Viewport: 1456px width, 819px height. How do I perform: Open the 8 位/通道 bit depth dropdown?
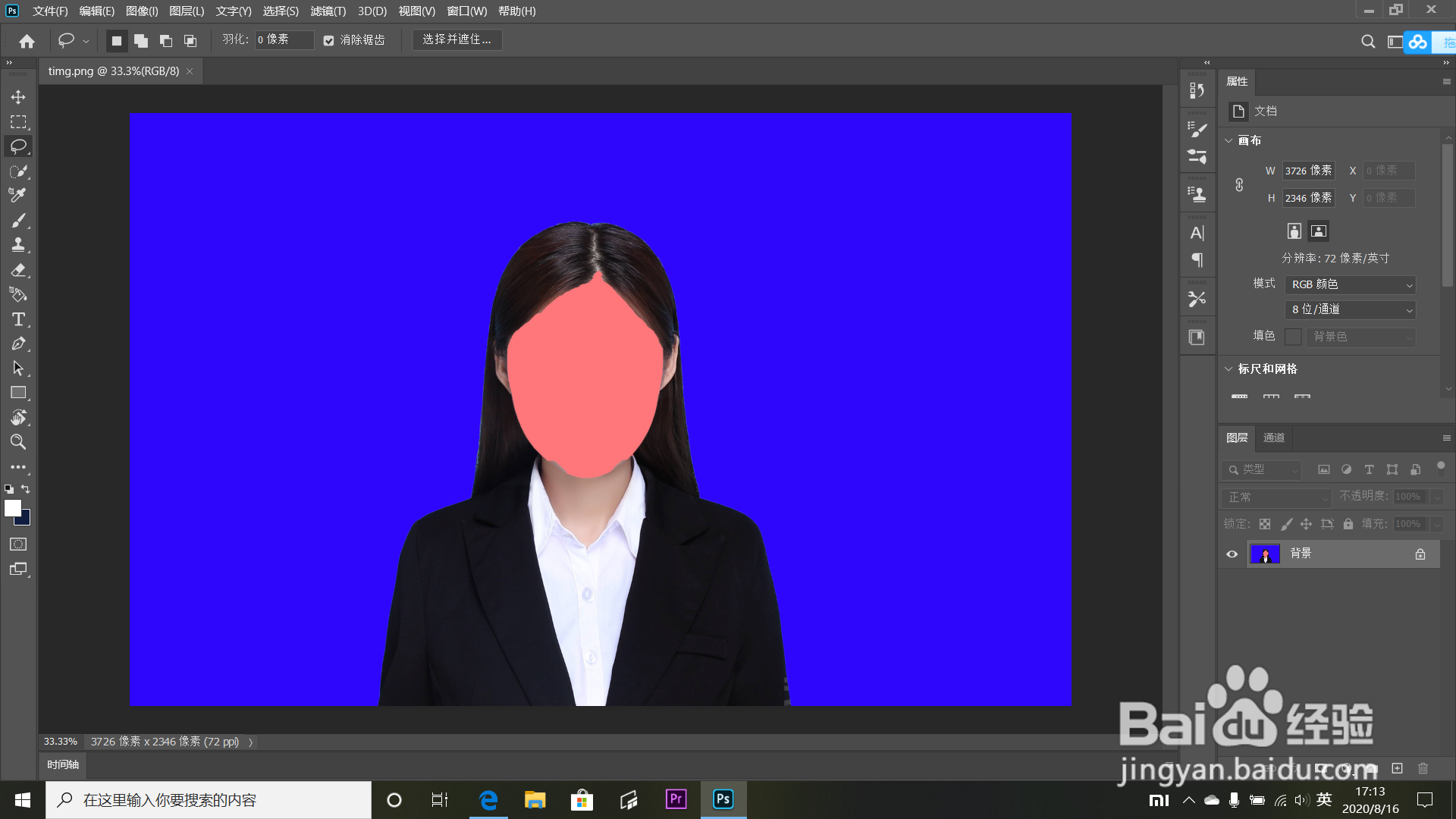coord(1351,309)
